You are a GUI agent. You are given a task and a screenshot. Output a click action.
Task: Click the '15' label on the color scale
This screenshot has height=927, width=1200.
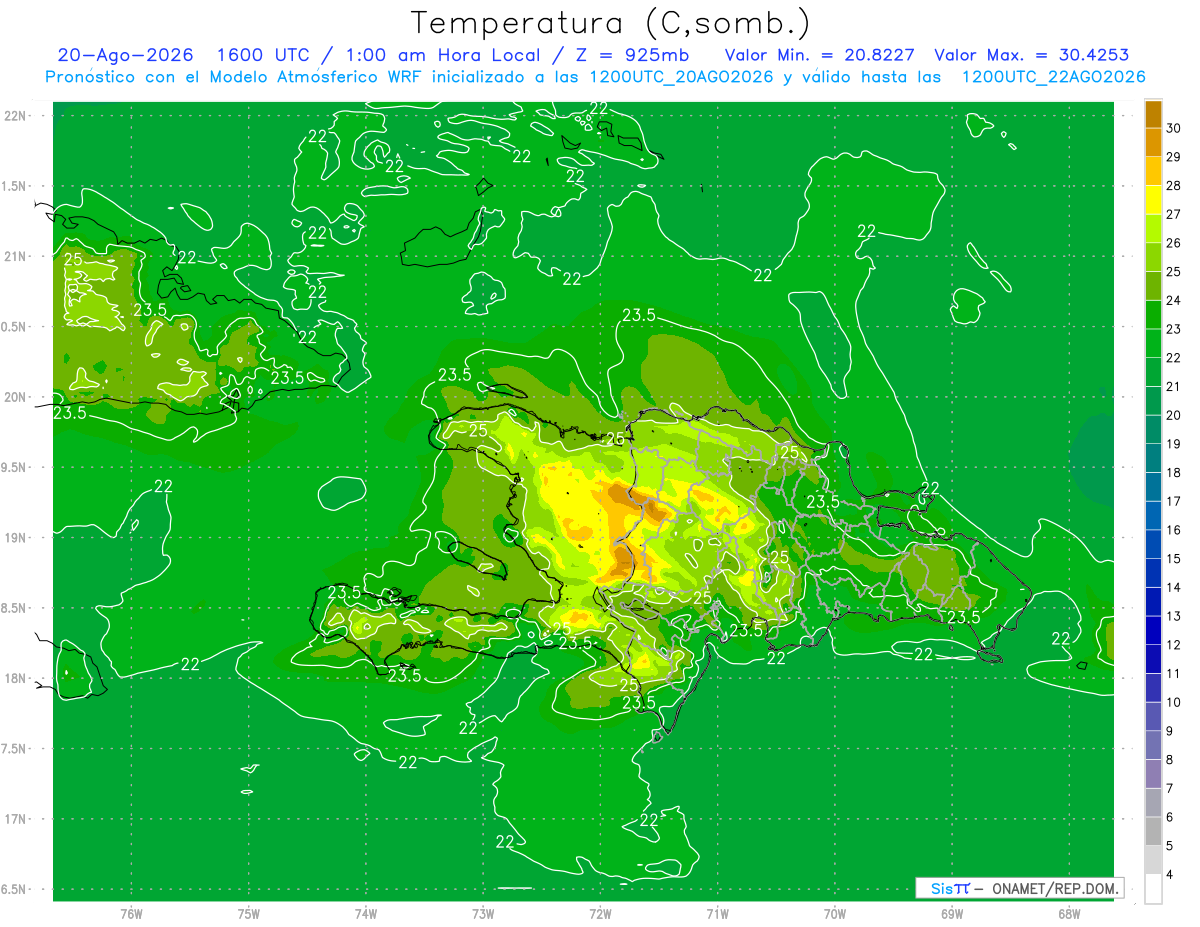coord(1174,559)
